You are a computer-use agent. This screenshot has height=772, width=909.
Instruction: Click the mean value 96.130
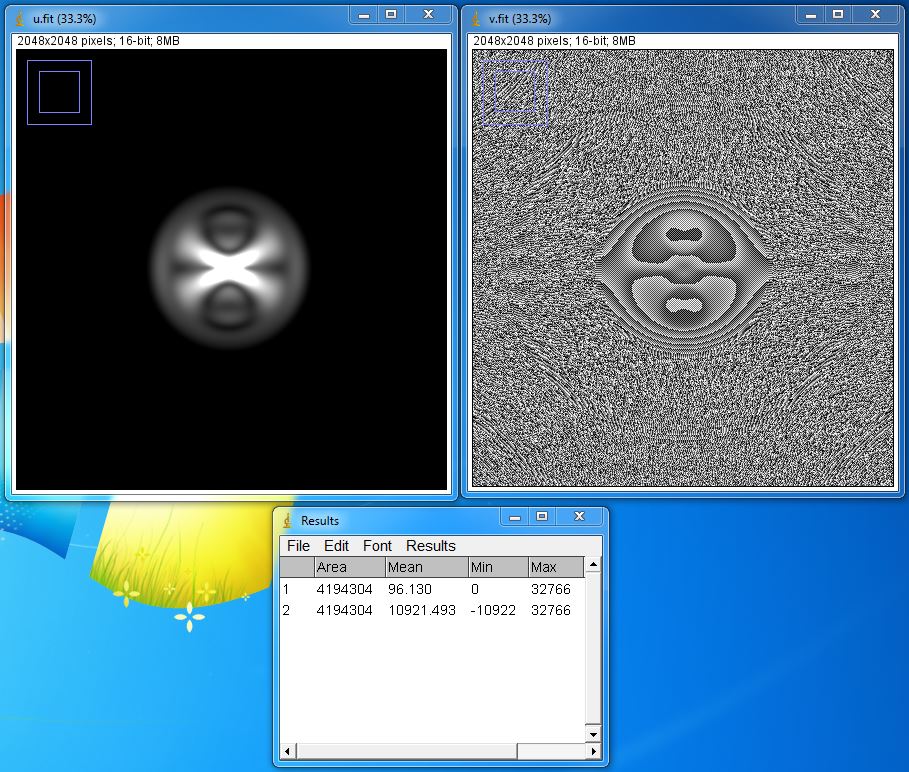[x=410, y=589]
